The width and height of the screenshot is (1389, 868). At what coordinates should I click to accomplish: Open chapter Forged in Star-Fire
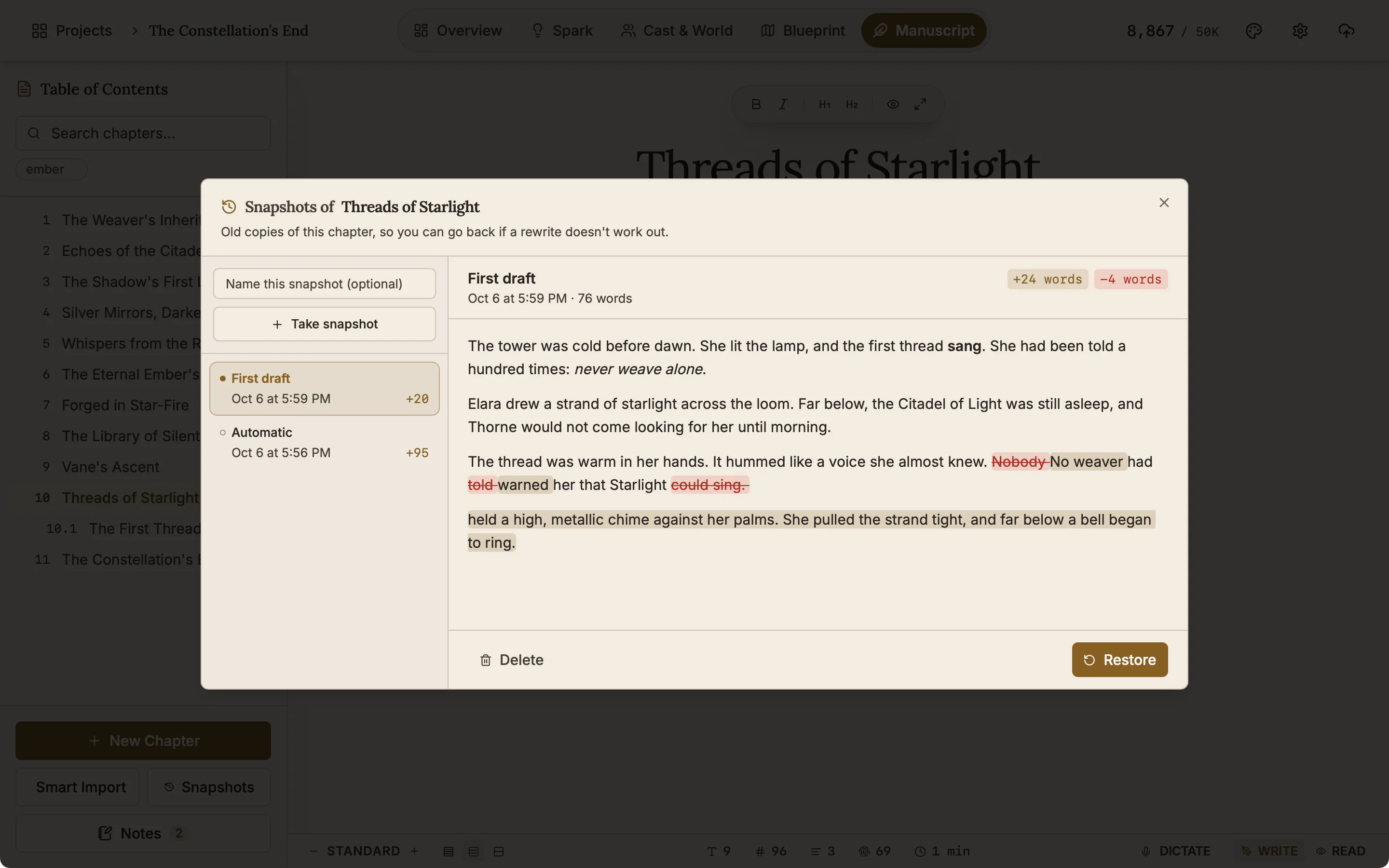[x=125, y=405]
